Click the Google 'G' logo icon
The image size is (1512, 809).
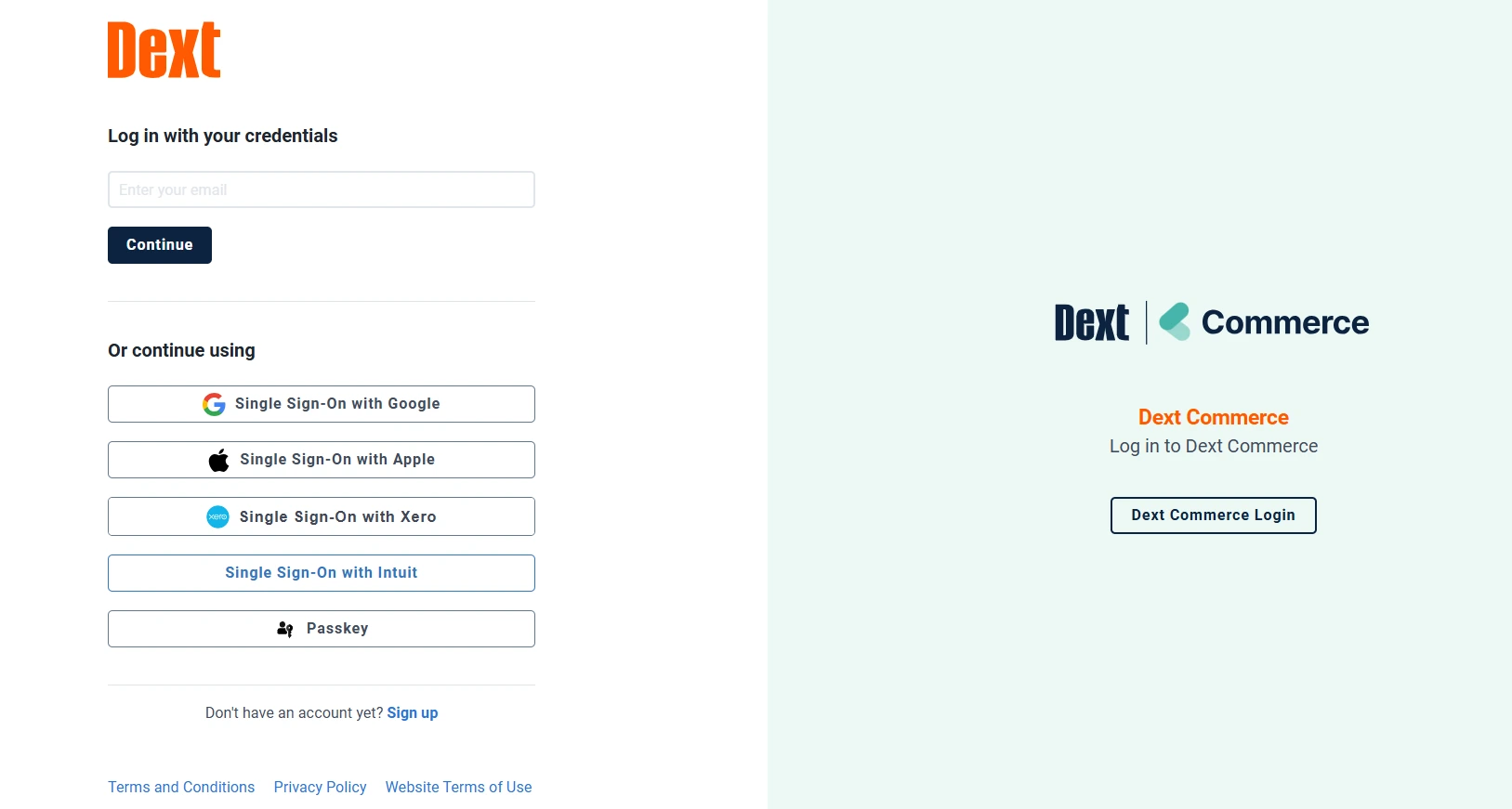click(x=214, y=404)
